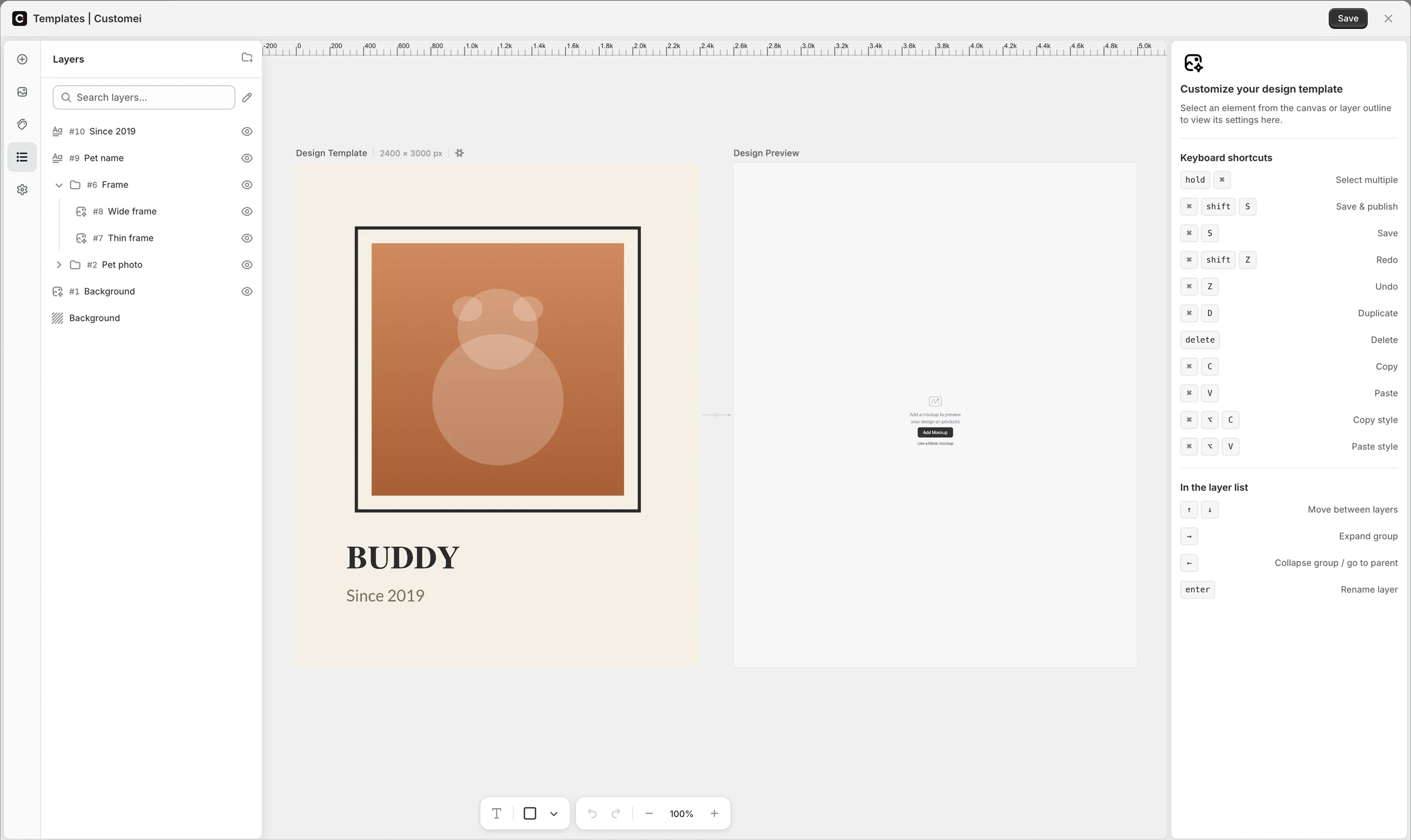This screenshot has width=1411, height=840.
Task: Click the Add Mockup button
Action: pos(935,433)
